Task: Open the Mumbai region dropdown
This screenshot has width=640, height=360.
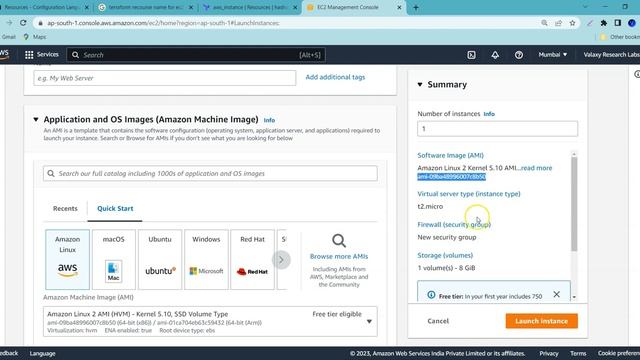Action: pos(553,55)
